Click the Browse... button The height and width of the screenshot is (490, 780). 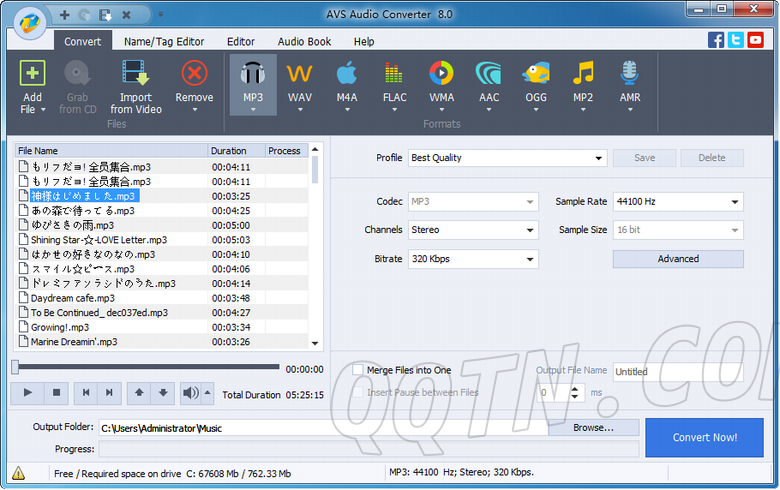pyautogui.click(x=593, y=427)
